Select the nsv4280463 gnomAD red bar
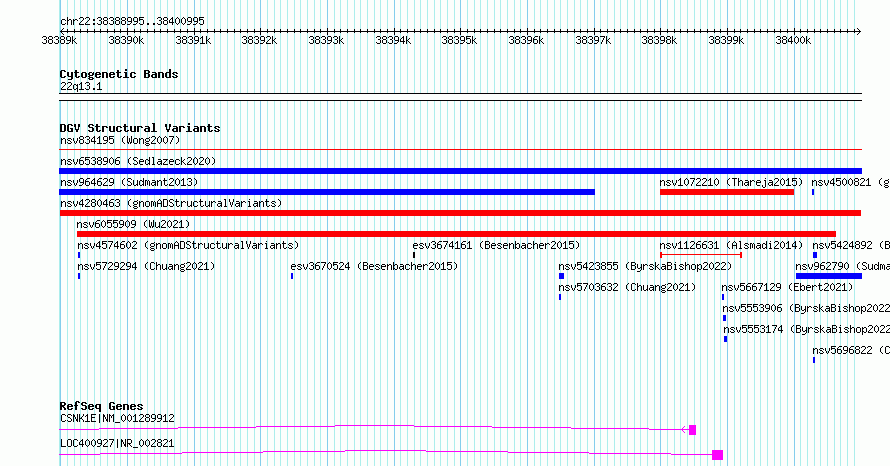This screenshot has height=466, width=890. (x=460, y=213)
